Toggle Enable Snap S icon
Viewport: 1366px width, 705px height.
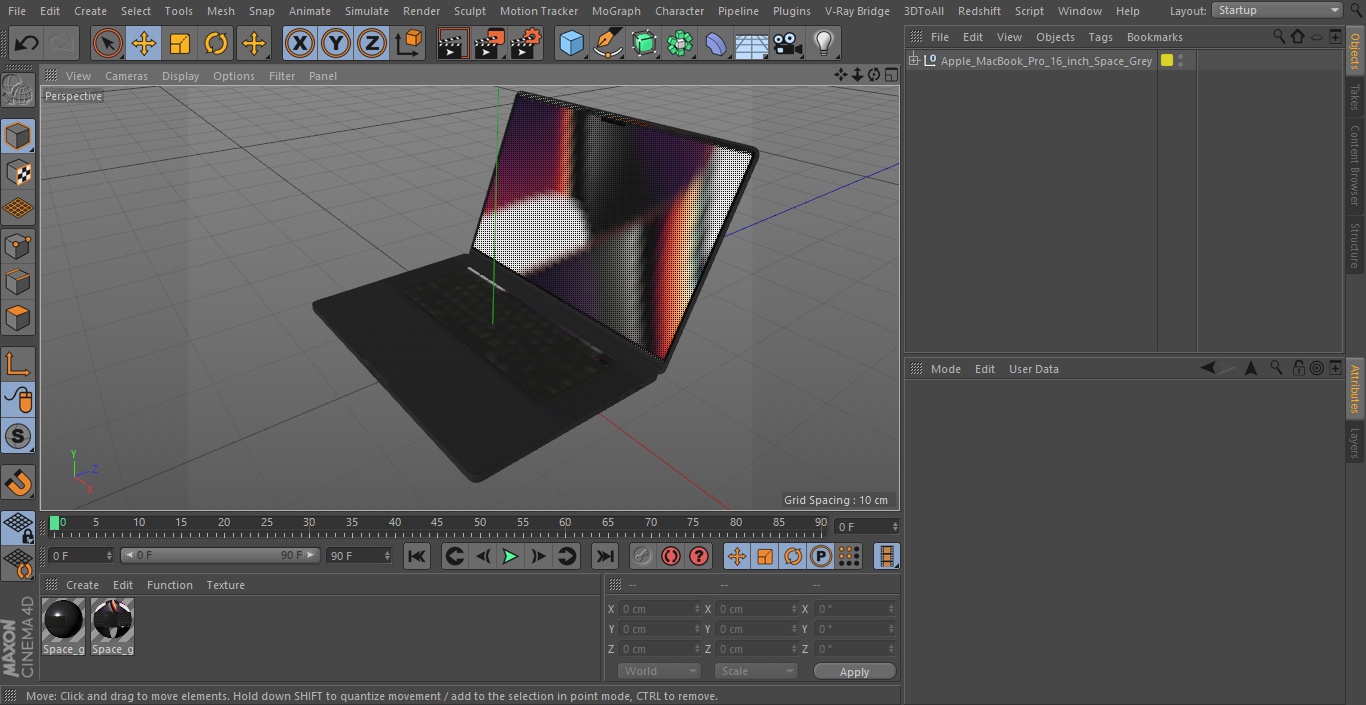pos(18,436)
